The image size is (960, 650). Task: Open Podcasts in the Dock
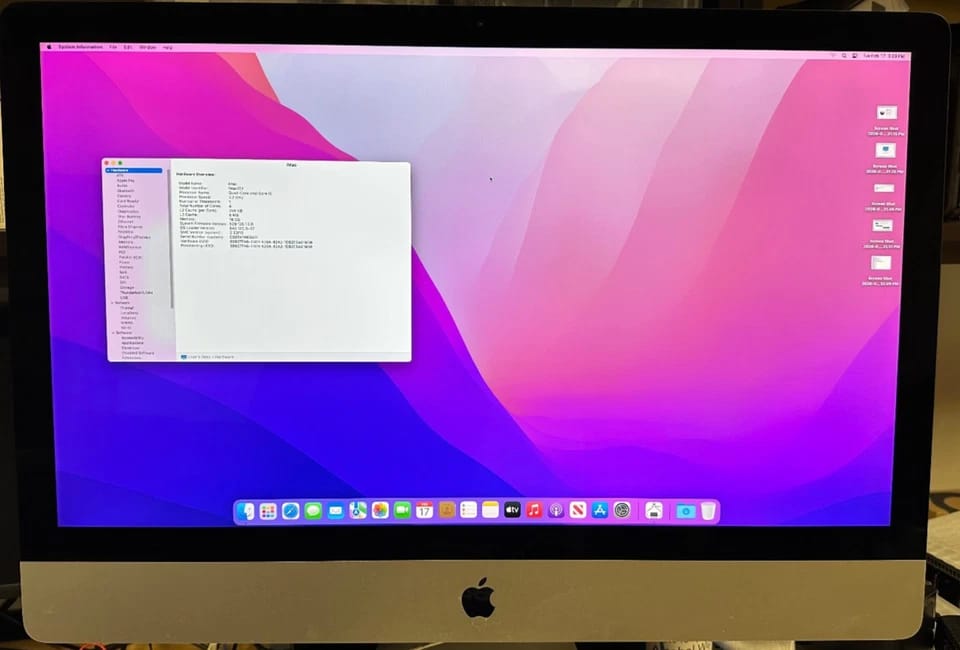(556, 510)
